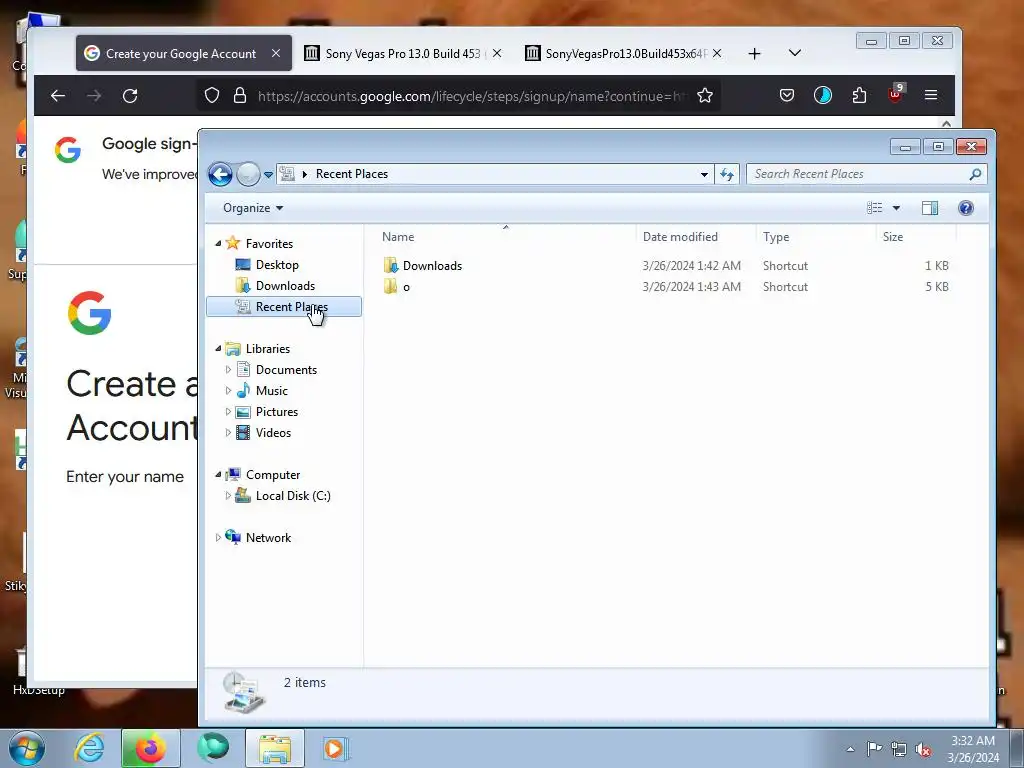Open the tracking protection shield icon

click(212, 96)
